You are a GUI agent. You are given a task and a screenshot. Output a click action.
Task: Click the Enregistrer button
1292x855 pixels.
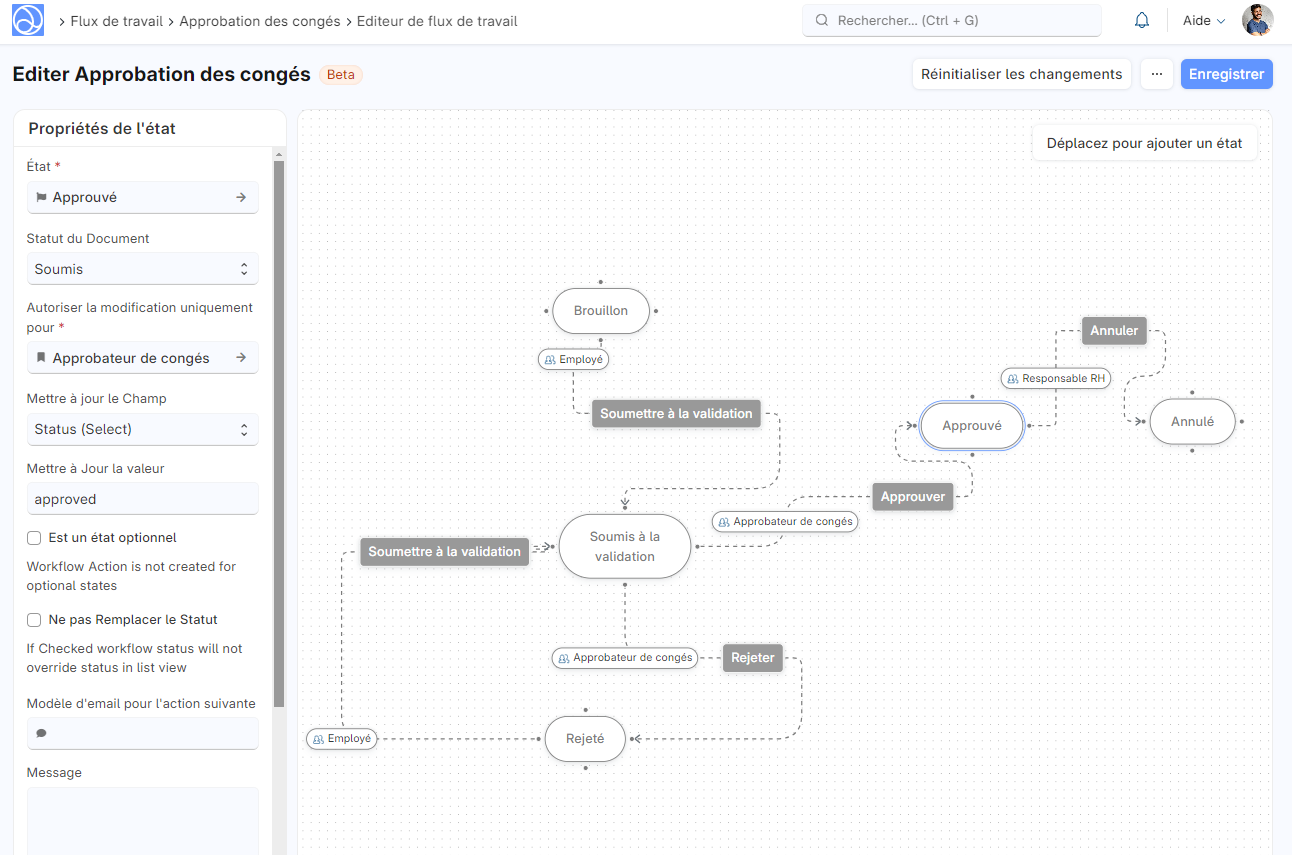coord(1226,74)
